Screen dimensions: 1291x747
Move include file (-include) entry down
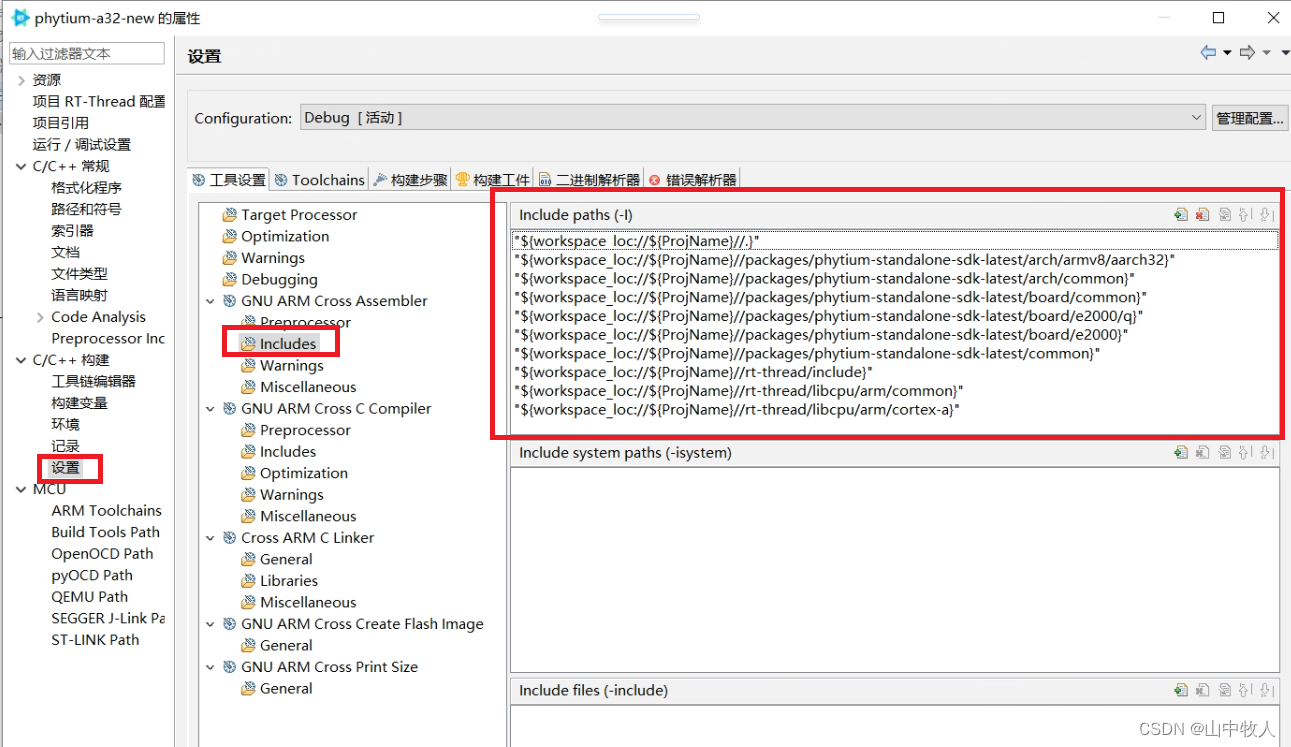tap(1266, 690)
